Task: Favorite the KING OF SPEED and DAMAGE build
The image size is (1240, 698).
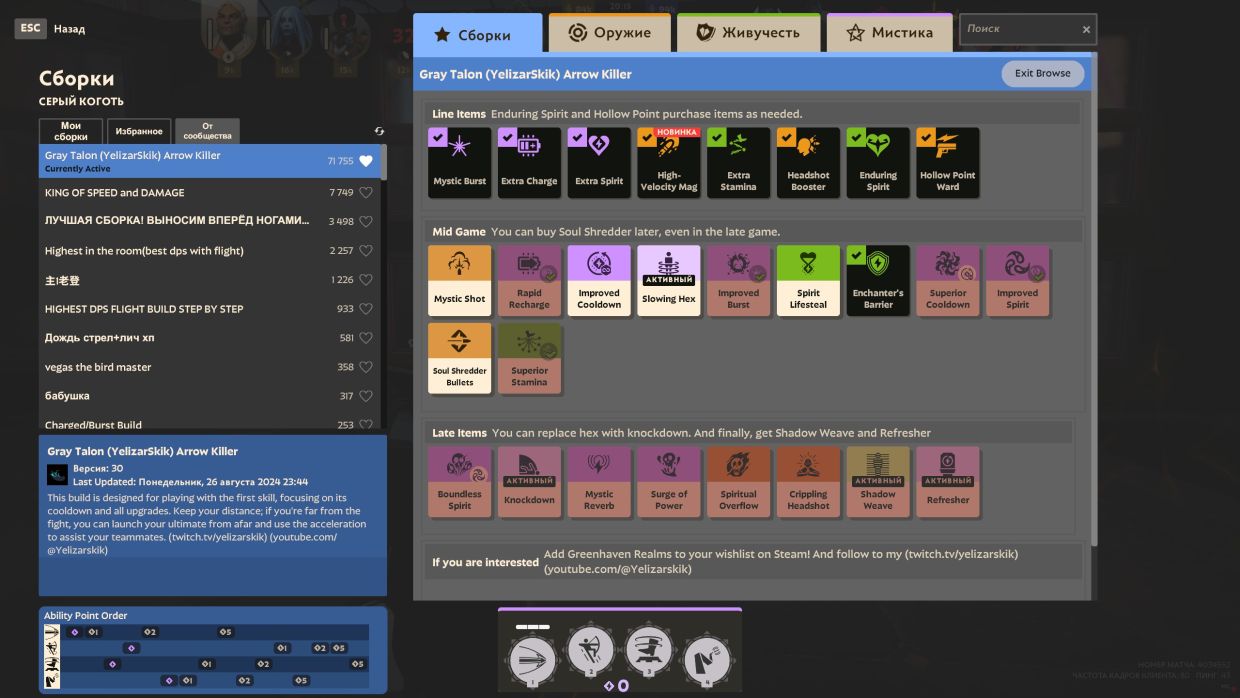Action: (366, 193)
